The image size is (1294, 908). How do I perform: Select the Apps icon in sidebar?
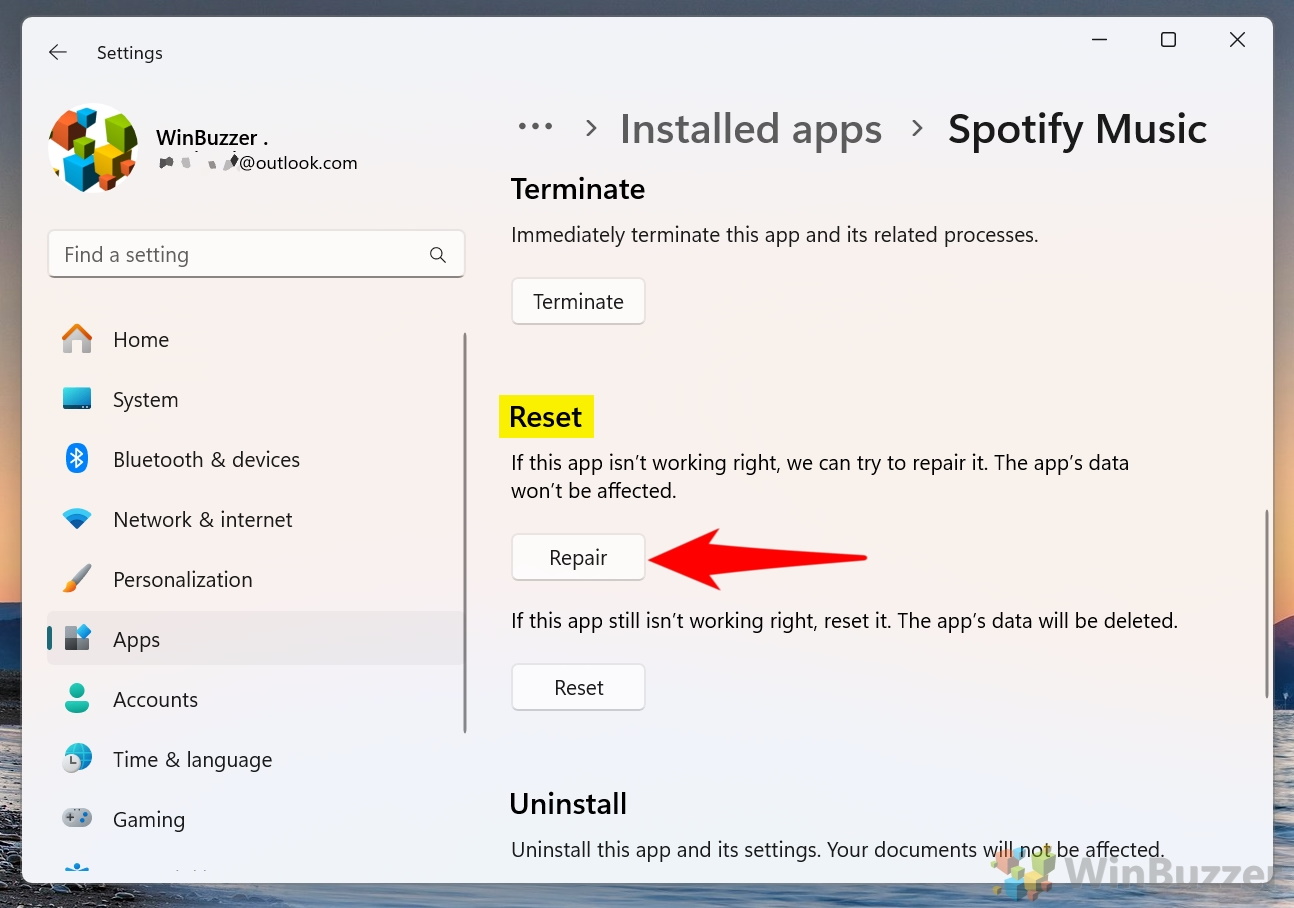[77, 639]
